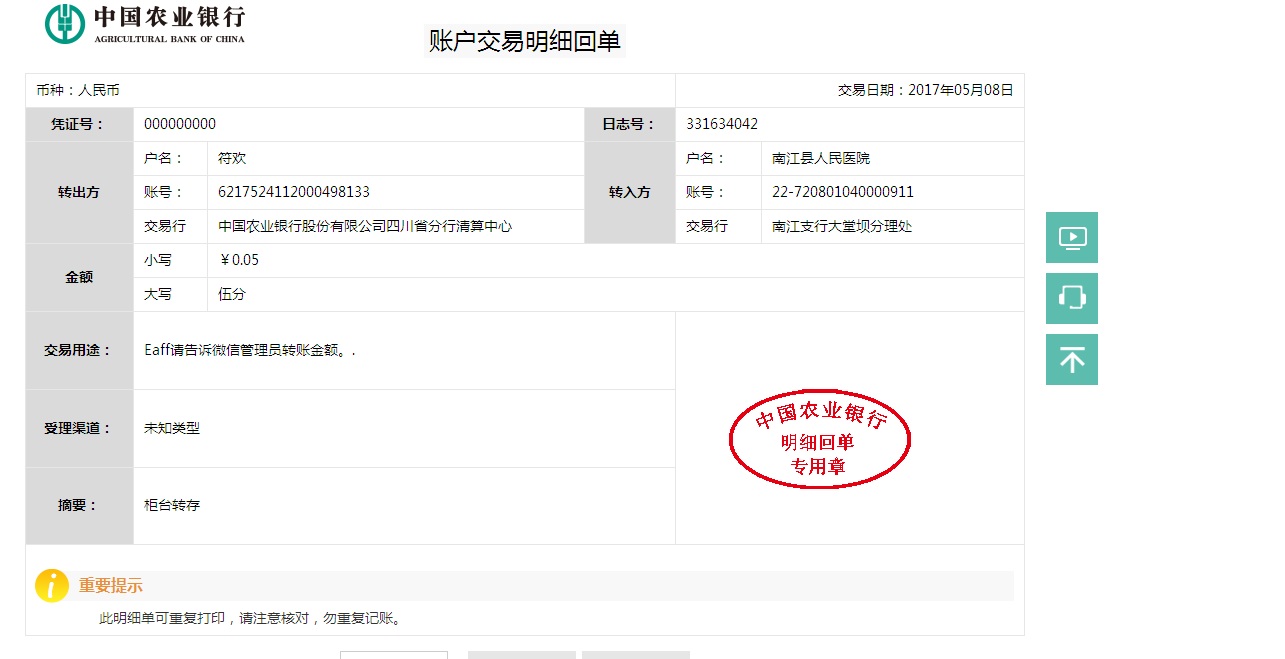Click the red 明细回单专用章 stamp

(820, 441)
